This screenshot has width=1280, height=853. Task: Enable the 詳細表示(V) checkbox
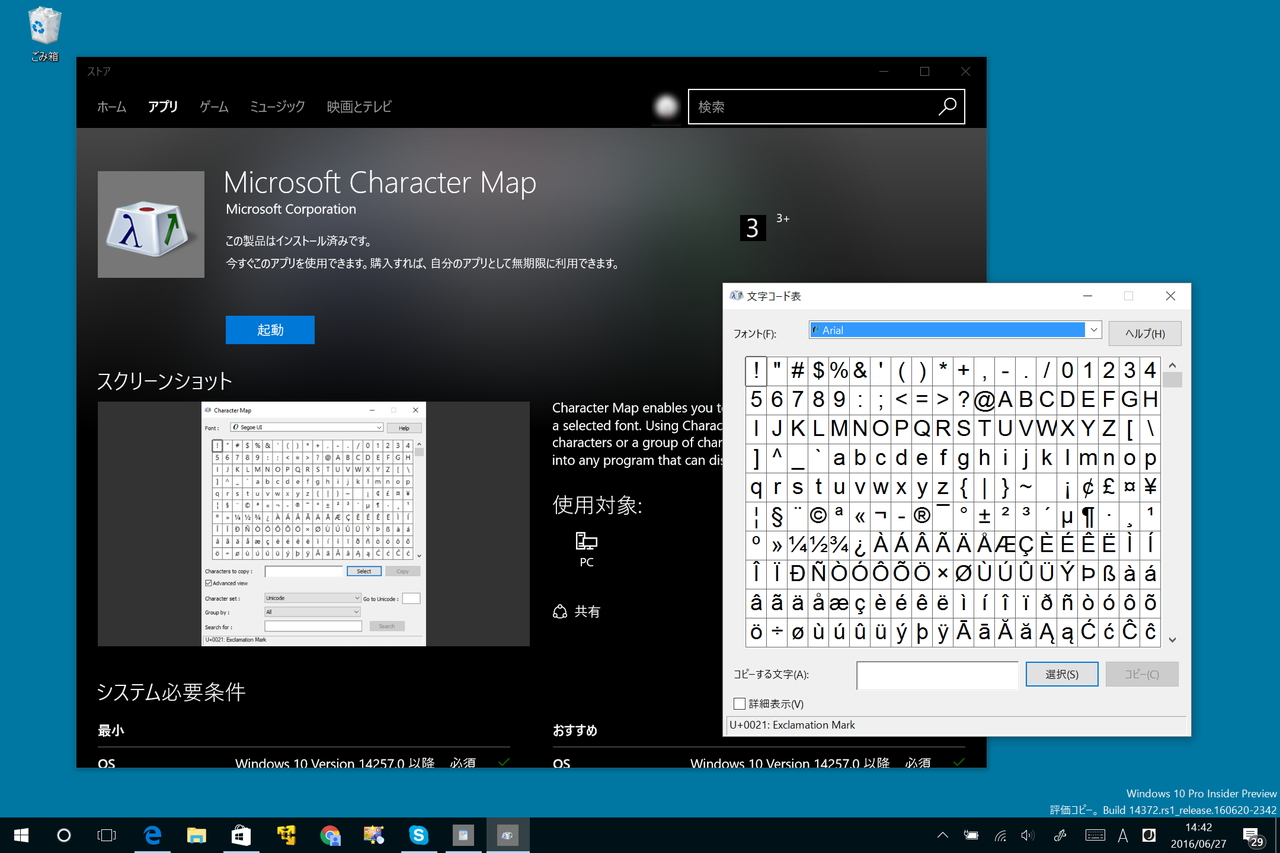(x=740, y=704)
